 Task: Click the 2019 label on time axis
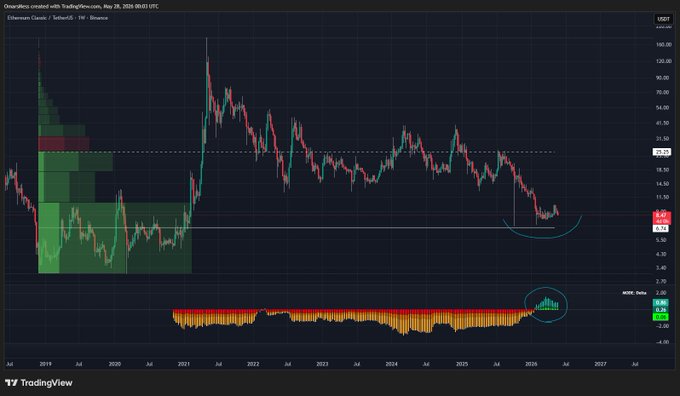pyautogui.click(x=46, y=364)
